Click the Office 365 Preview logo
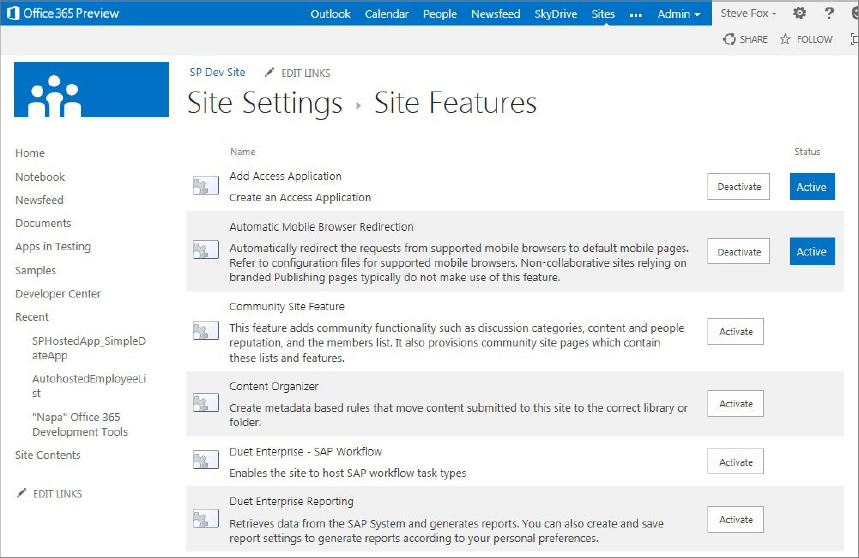 [x=63, y=13]
